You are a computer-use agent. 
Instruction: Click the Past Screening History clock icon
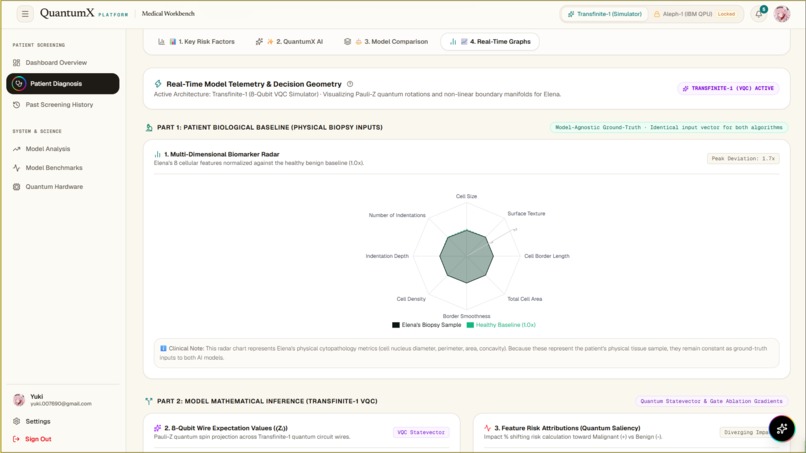pos(16,105)
